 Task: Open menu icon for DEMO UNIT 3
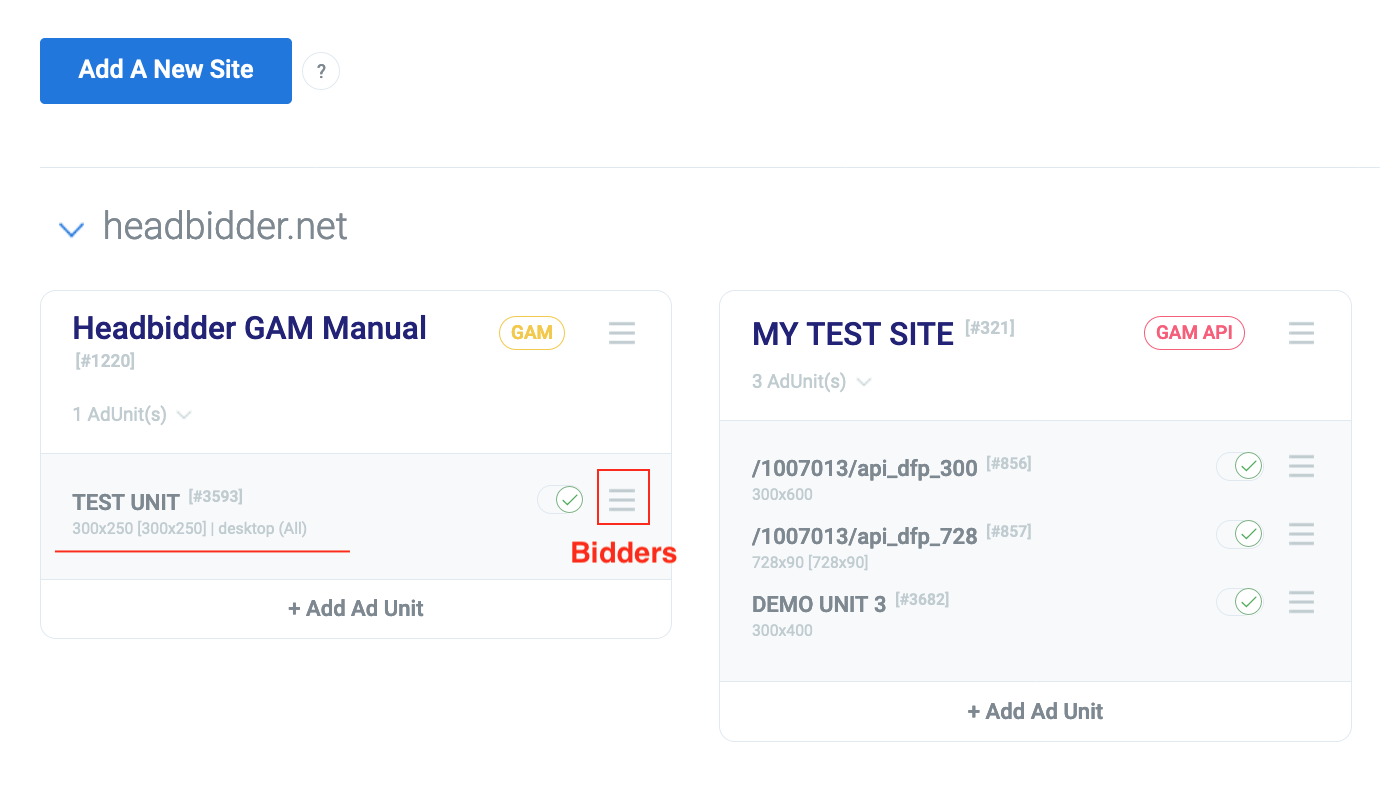1301,602
